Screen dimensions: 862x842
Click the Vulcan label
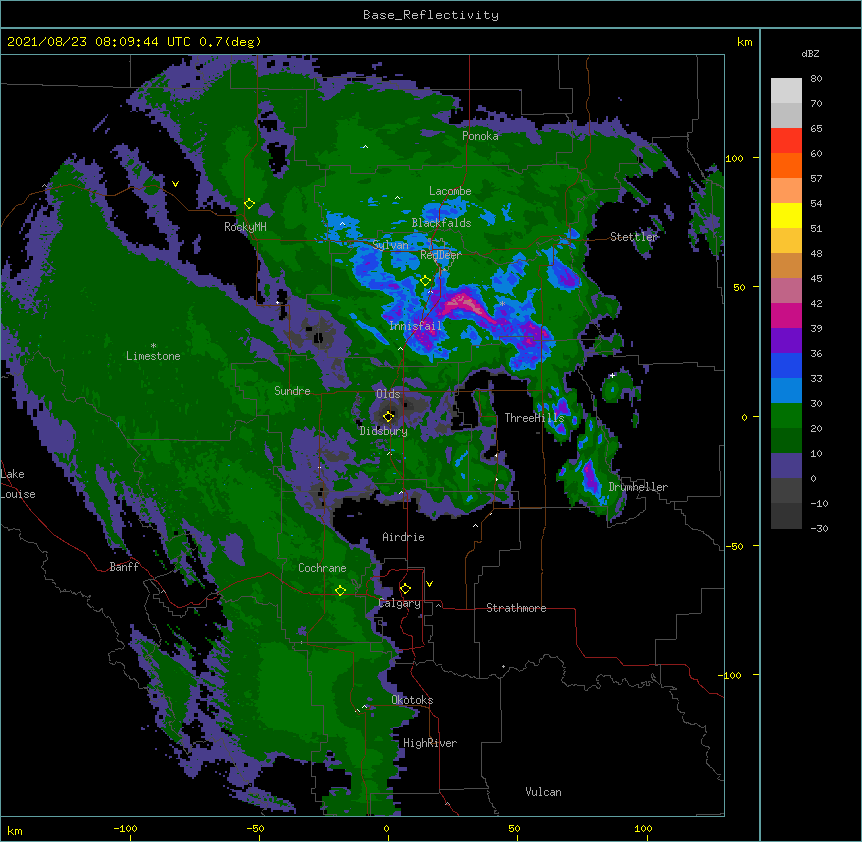pyautogui.click(x=543, y=792)
